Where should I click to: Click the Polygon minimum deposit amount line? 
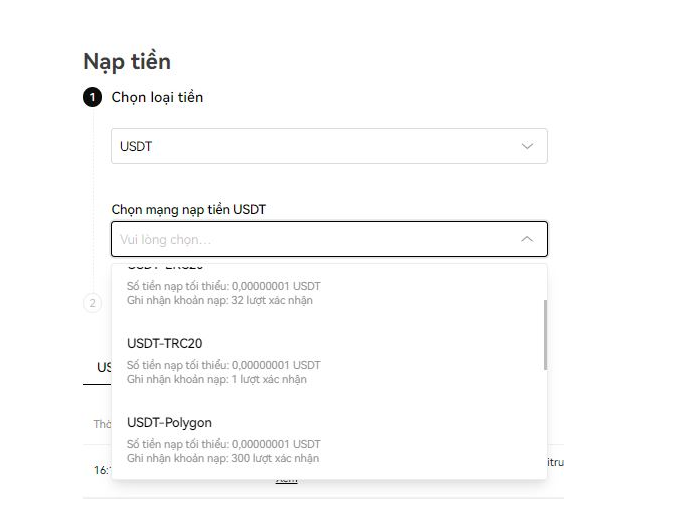point(224,444)
